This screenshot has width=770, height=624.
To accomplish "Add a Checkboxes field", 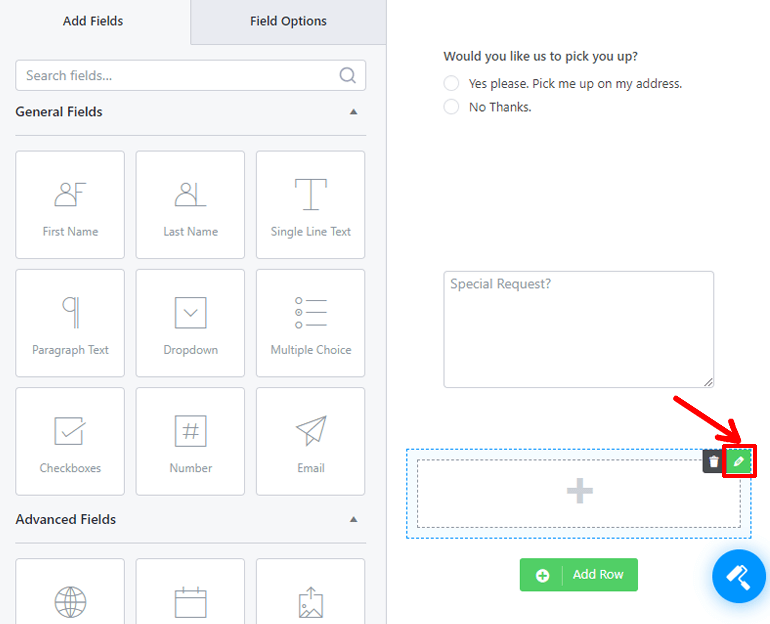I will tap(70, 441).
